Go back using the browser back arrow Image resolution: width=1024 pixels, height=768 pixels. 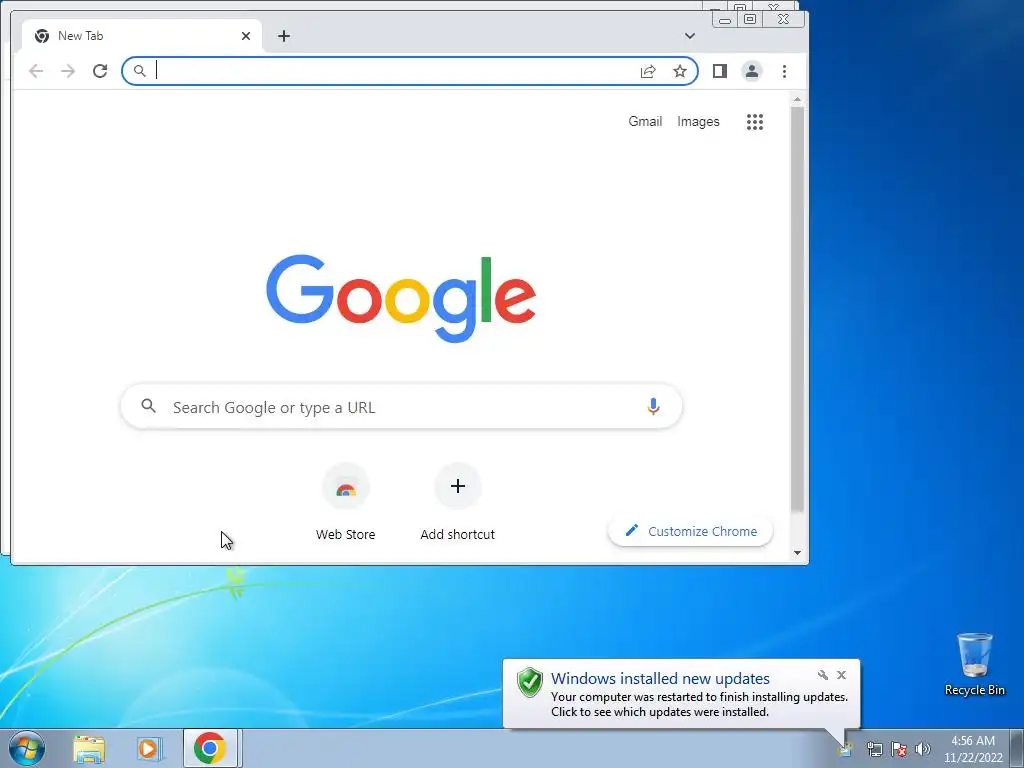click(x=36, y=71)
